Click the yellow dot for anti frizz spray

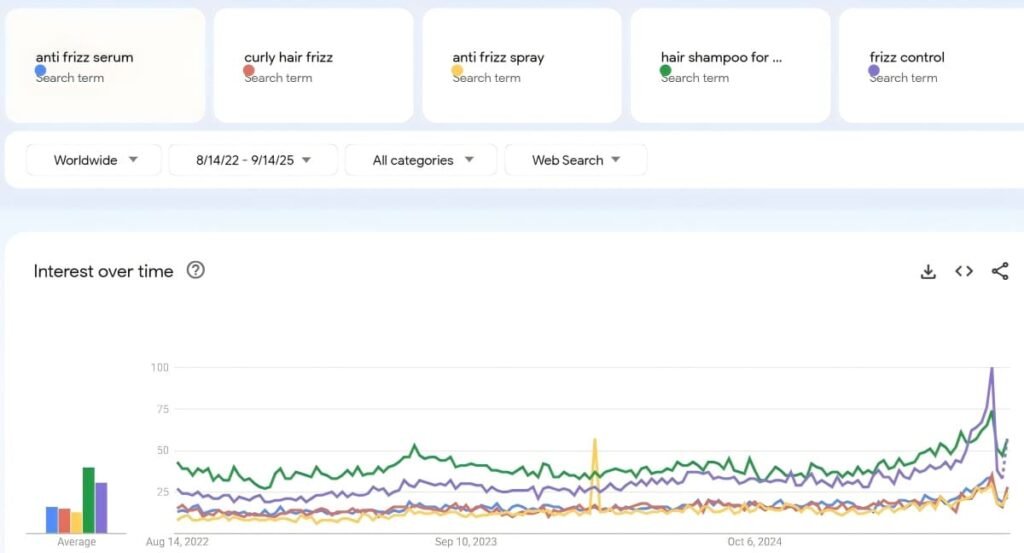coord(457,71)
